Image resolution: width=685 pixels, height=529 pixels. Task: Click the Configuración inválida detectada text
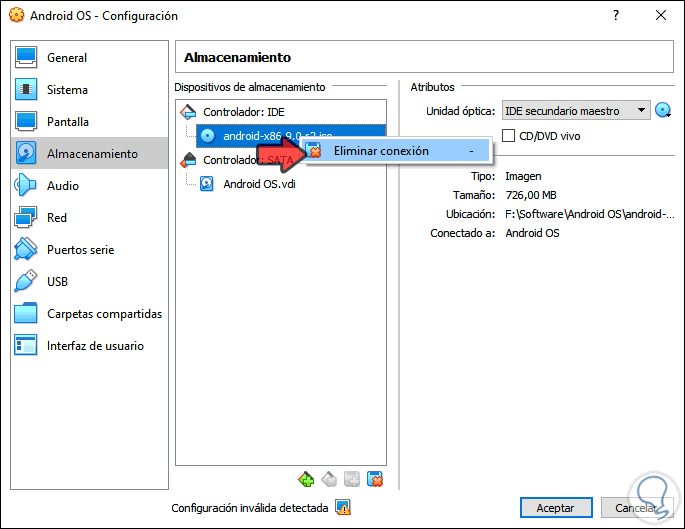click(249, 508)
